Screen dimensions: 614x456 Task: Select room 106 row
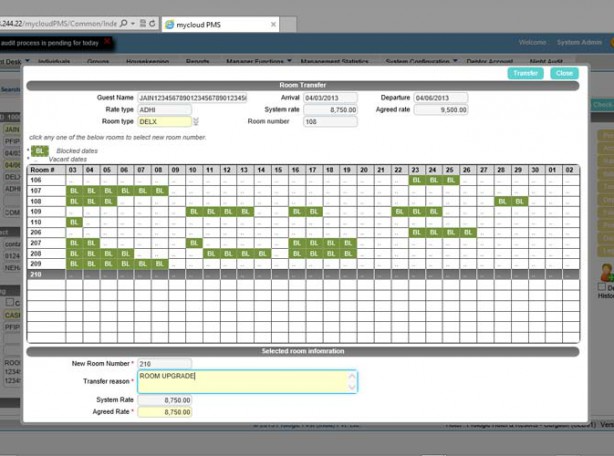tap(303, 180)
